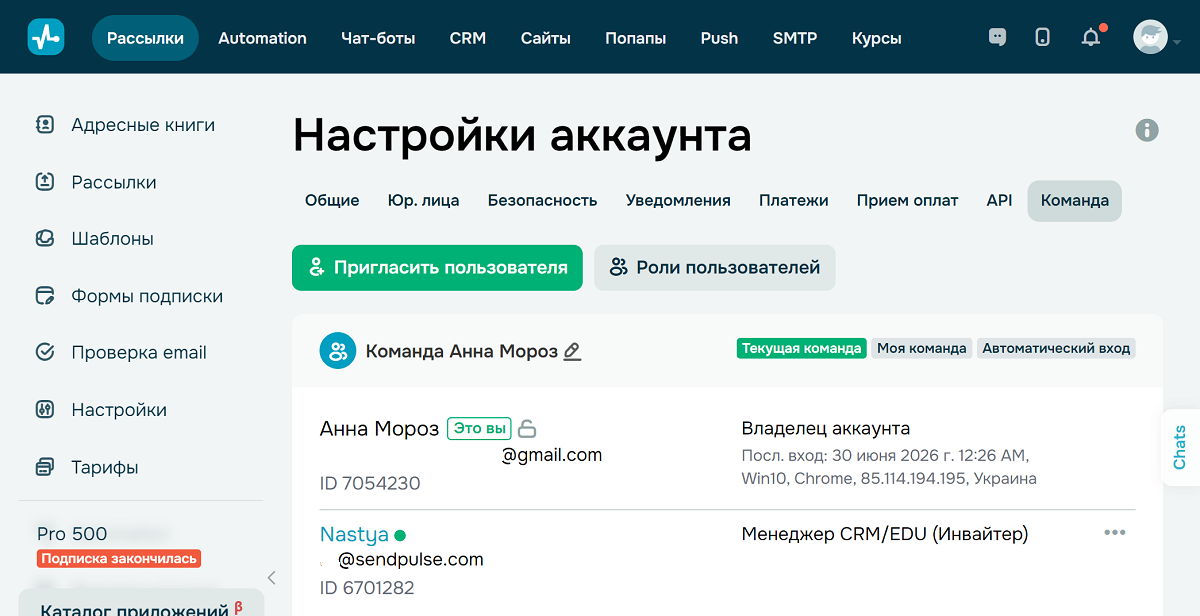
Task: Switch to the Общие tab
Action: 332,200
